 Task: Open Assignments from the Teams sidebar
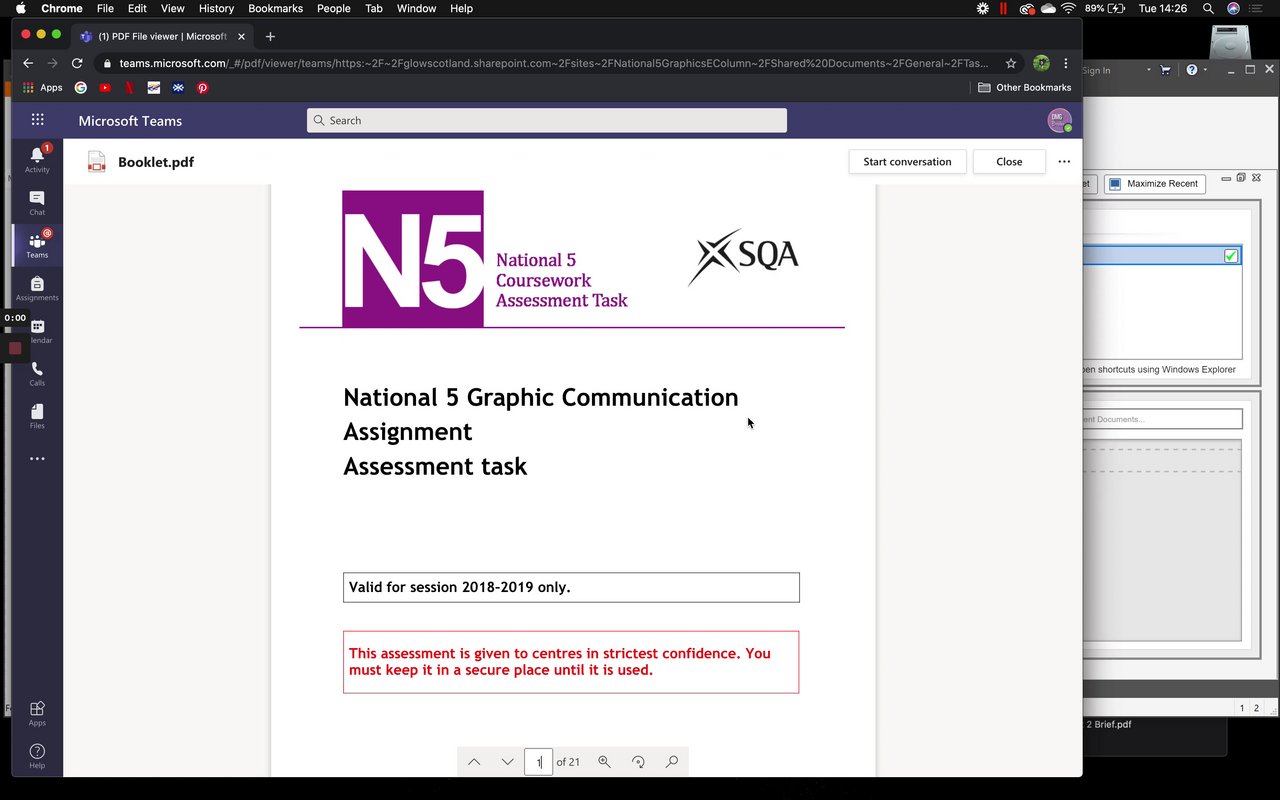(37, 288)
